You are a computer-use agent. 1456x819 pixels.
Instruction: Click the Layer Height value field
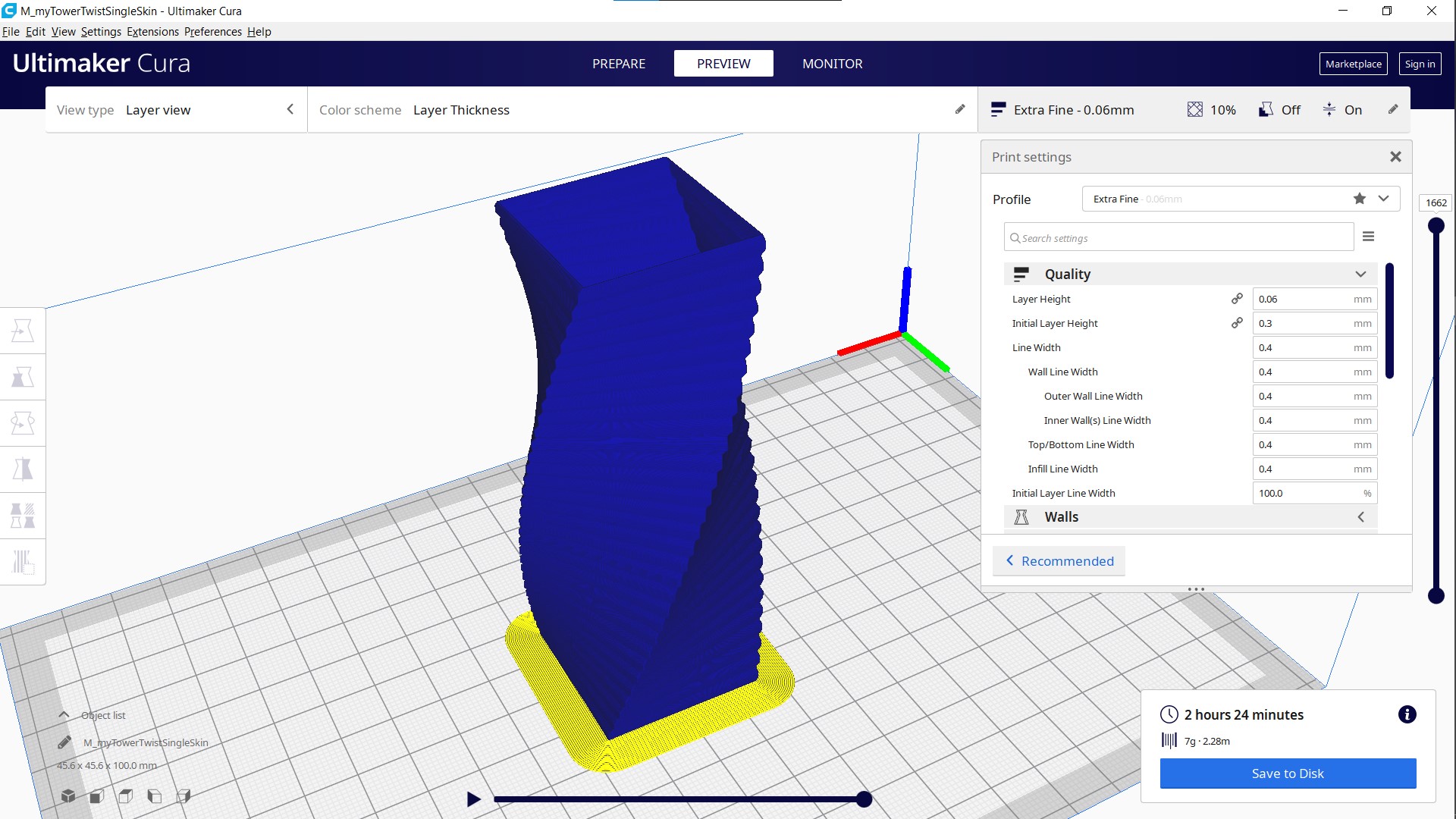1315,299
